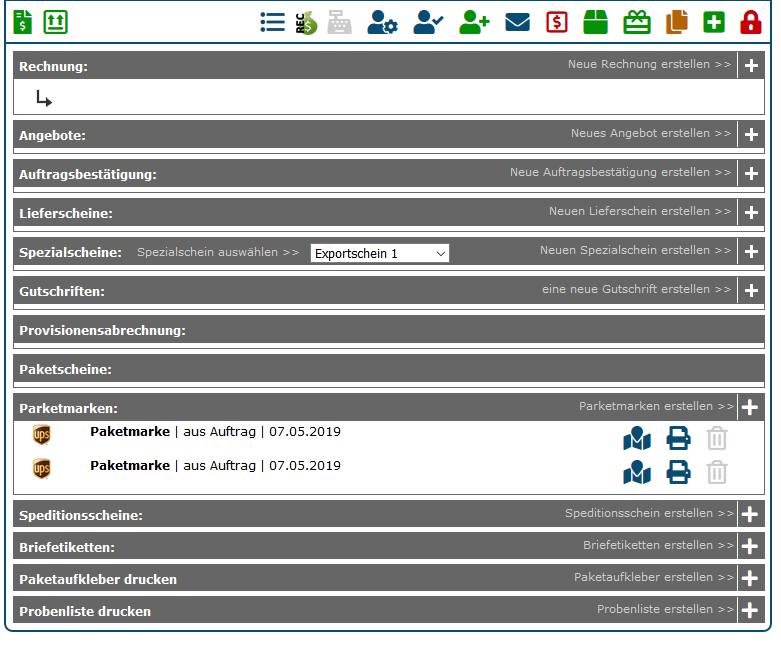Click plus button in Gutschriften row
The image size is (781, 647).
click(751, 291)
